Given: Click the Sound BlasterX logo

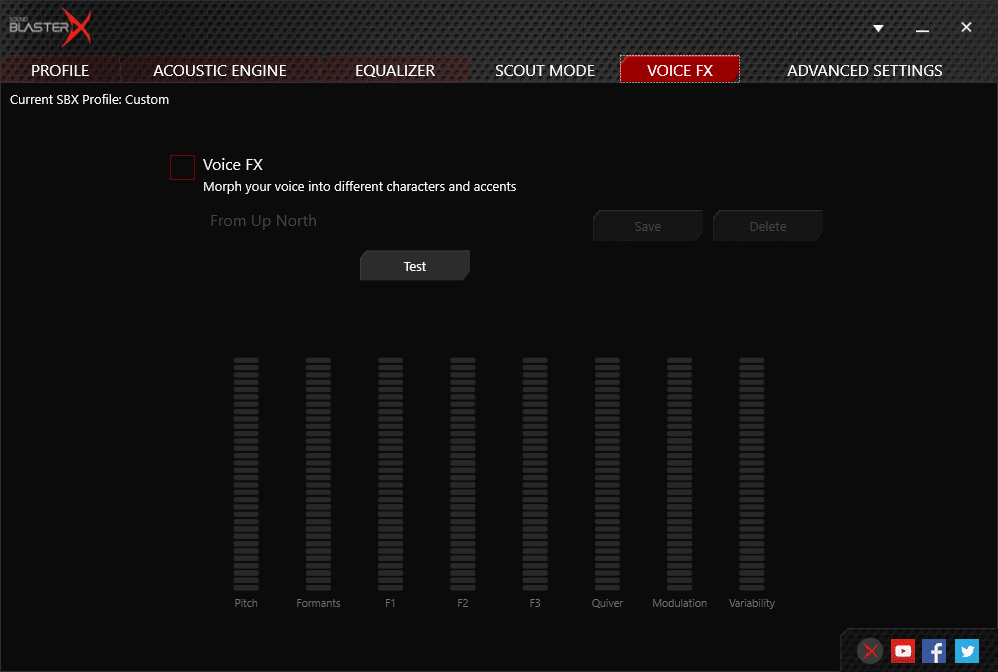Looking at the screenshot, I should [x=50, y=27].
